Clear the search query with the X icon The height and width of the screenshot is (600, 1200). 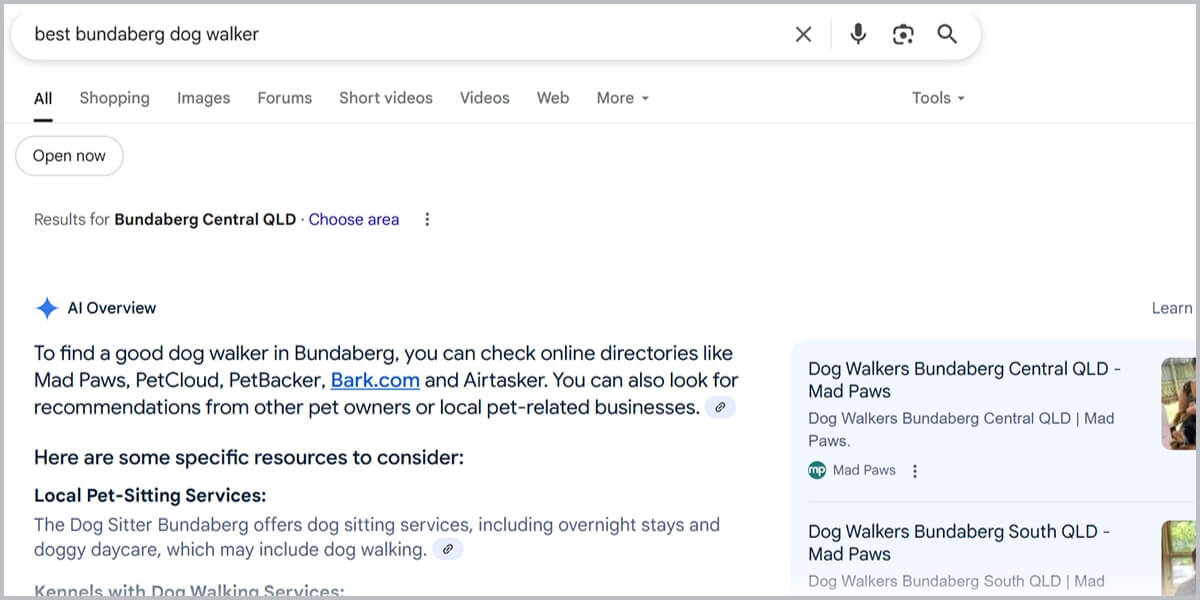point(803,35)
